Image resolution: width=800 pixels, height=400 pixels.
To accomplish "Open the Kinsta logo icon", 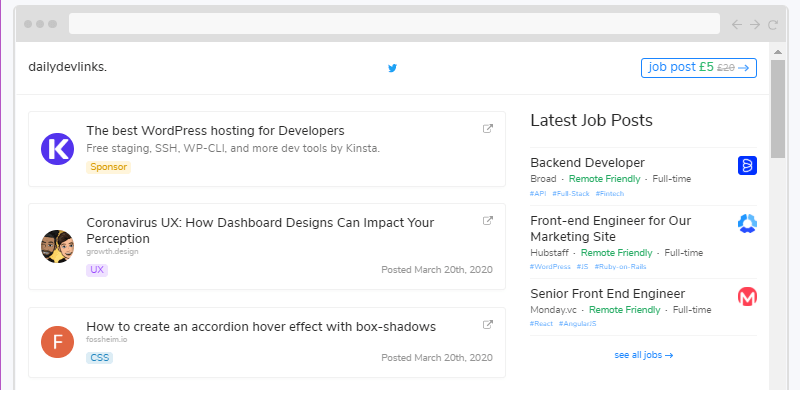I will tap(58, 149).
